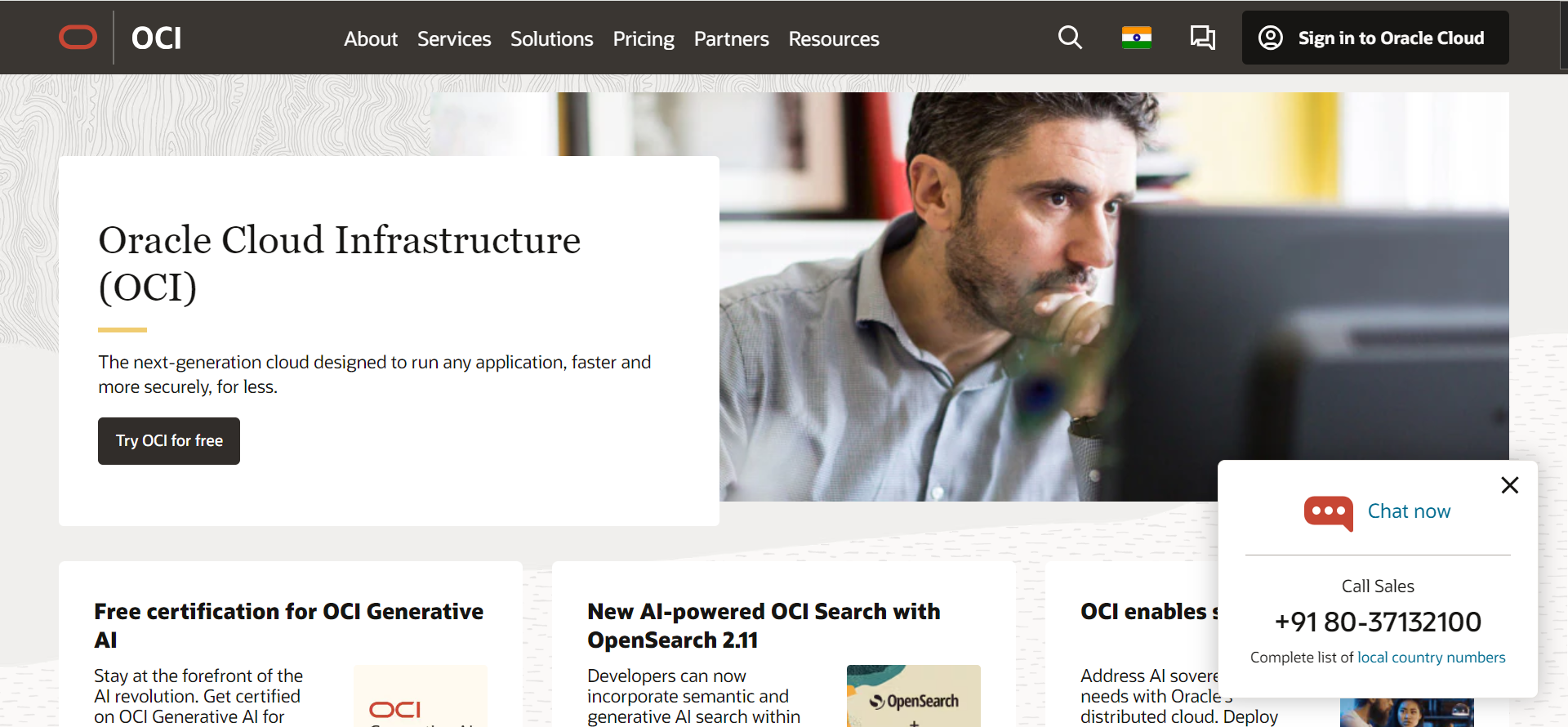Viewport: 1568px width, 727px height.
Task: Click Free certification for OCI Generative AI heading
Action: [288, 626]
